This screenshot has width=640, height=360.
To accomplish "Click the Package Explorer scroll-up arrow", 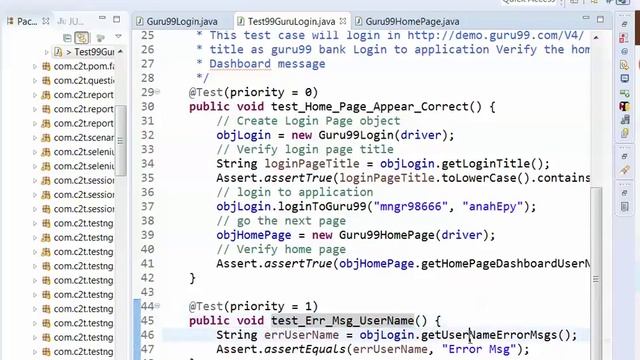I will point(121,52).
